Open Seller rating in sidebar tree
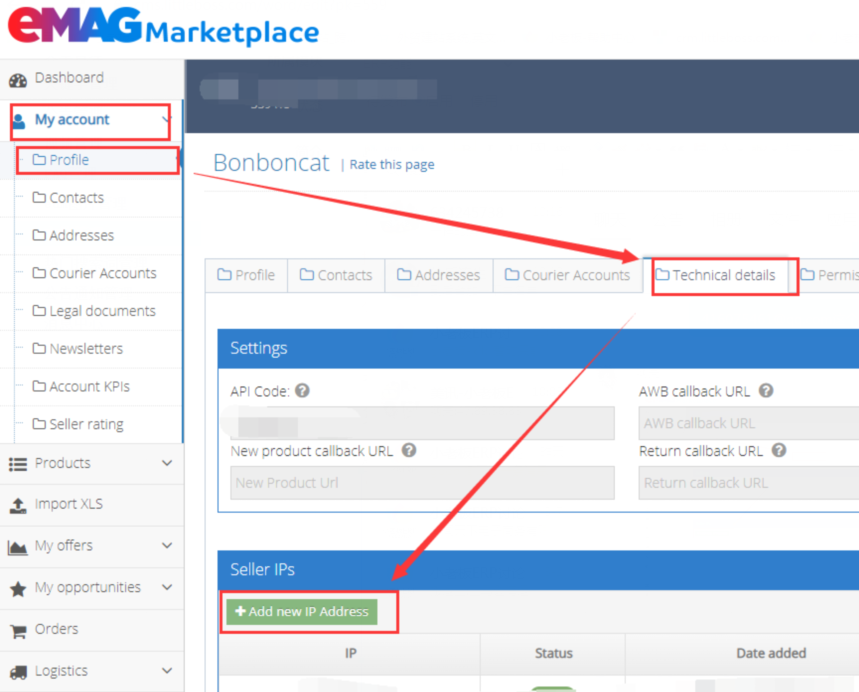The height and width of the screenshot is (692, 859). [86, 424]
